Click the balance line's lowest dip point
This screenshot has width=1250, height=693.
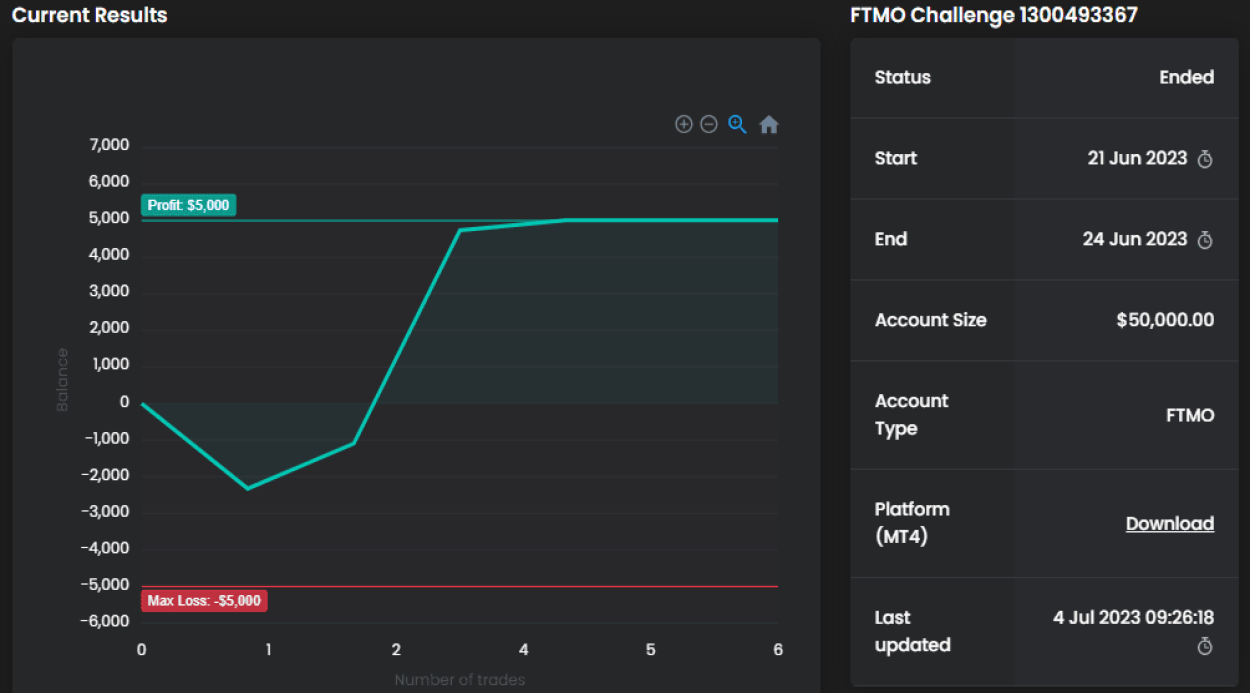click(247, 488)
